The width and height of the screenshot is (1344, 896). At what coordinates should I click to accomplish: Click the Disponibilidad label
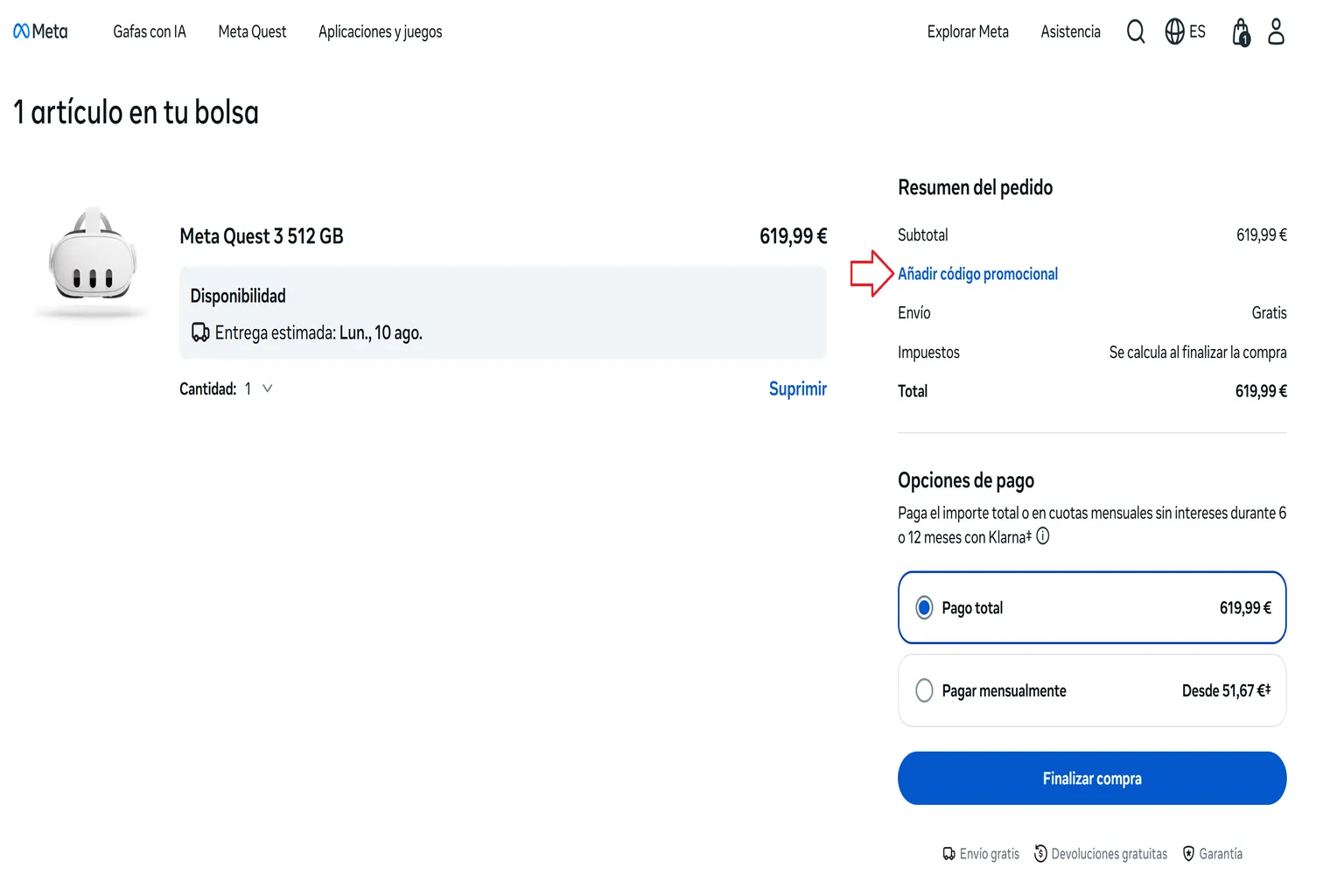click(x=238, y=296)
